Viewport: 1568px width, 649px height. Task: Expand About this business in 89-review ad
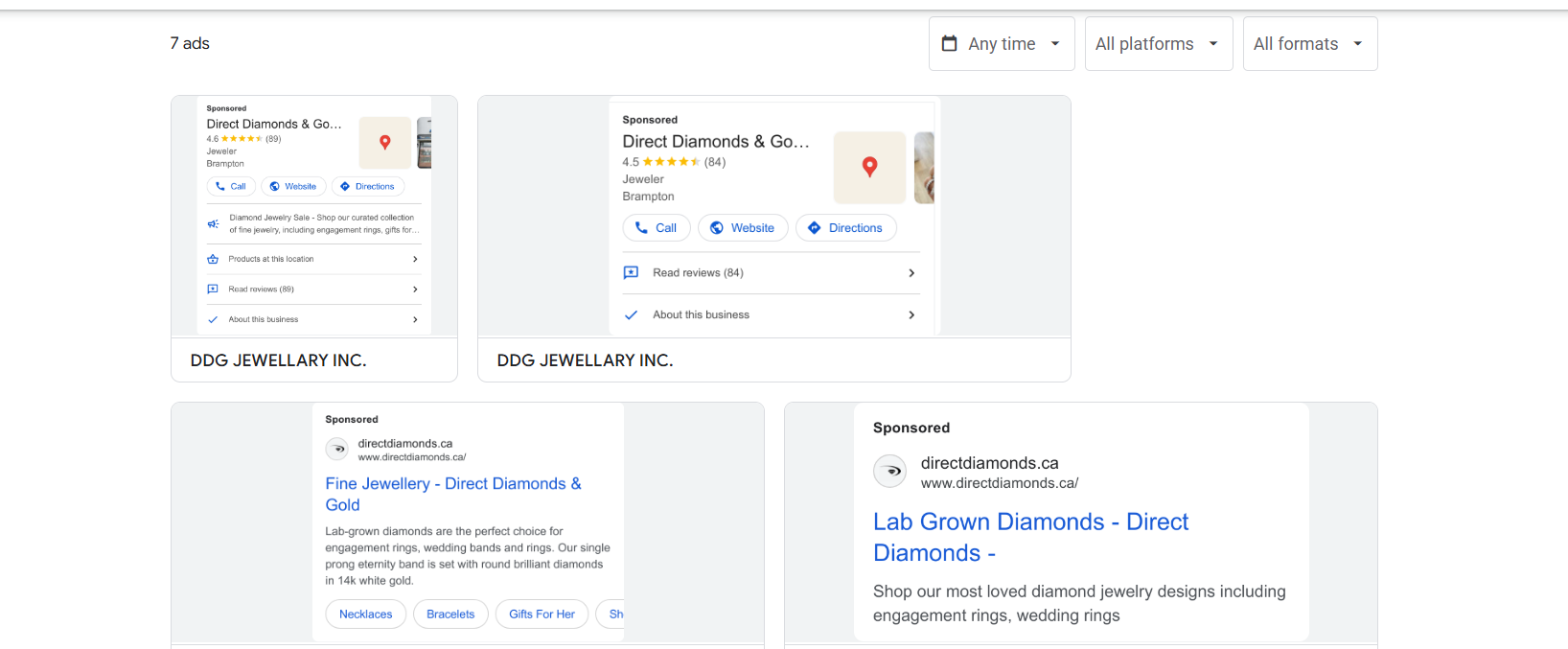coord(313,319)
